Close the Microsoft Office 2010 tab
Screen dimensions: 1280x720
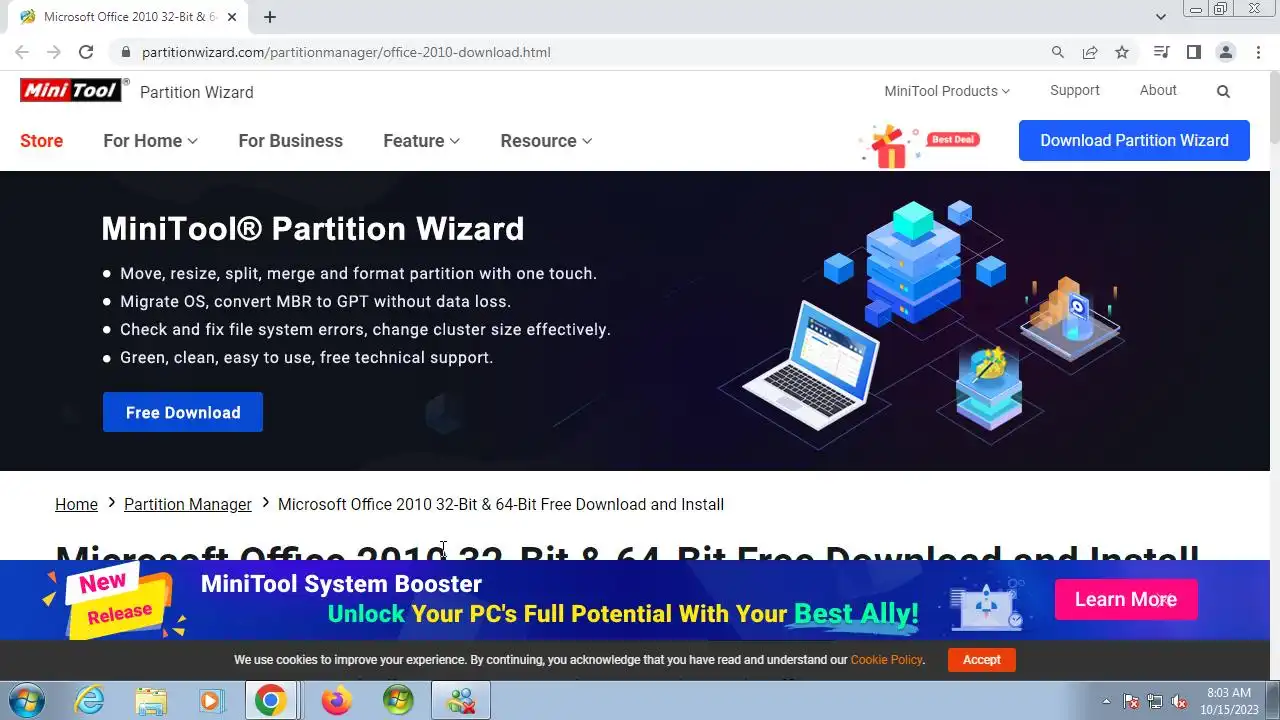tap(232, 16)
